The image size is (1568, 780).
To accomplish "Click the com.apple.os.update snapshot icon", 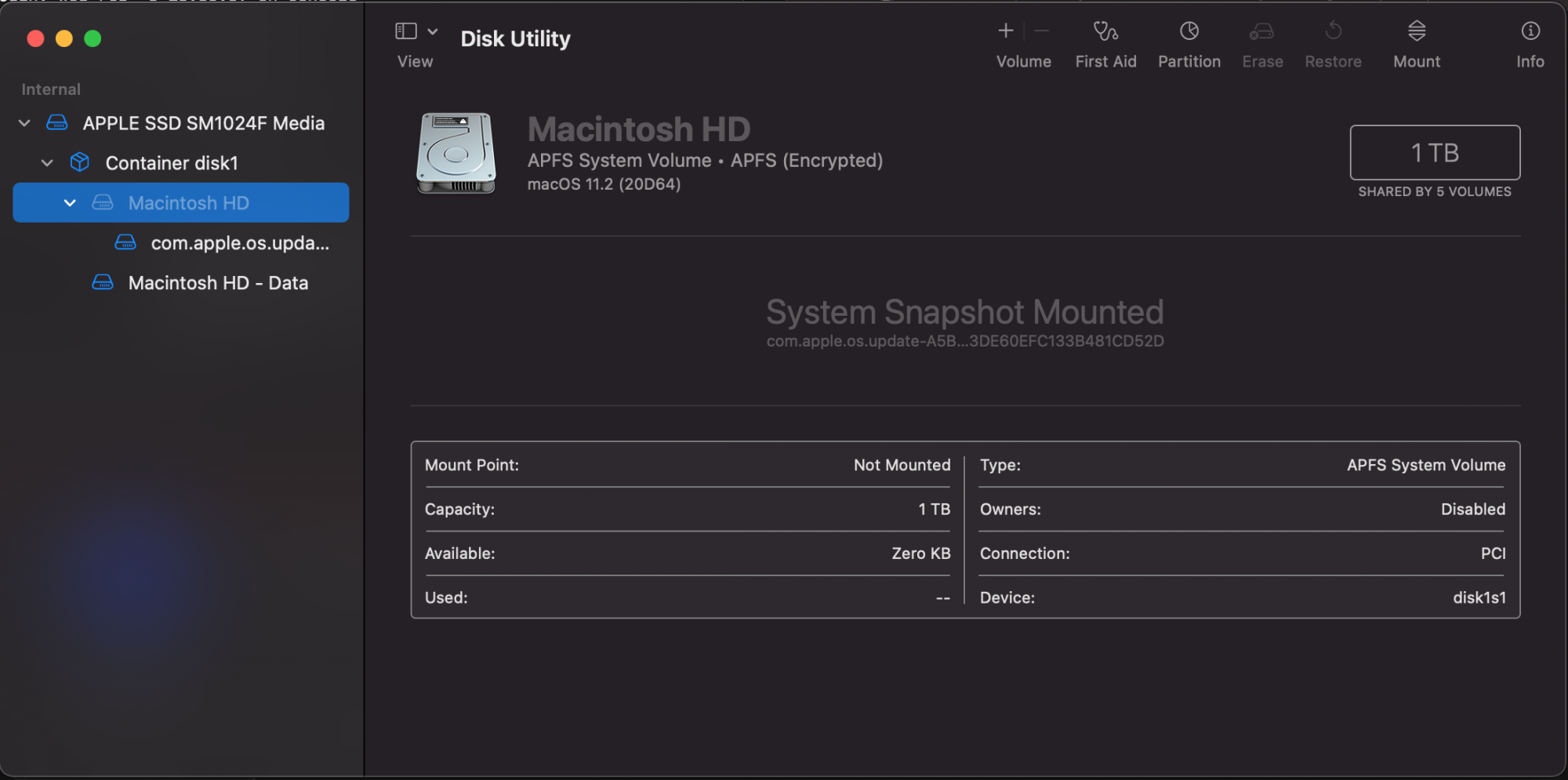I will coord(125,242).
